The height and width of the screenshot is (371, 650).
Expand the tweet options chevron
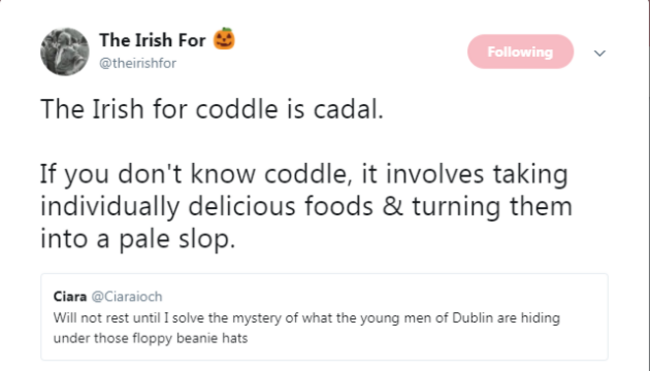click(x=599, y=53)
